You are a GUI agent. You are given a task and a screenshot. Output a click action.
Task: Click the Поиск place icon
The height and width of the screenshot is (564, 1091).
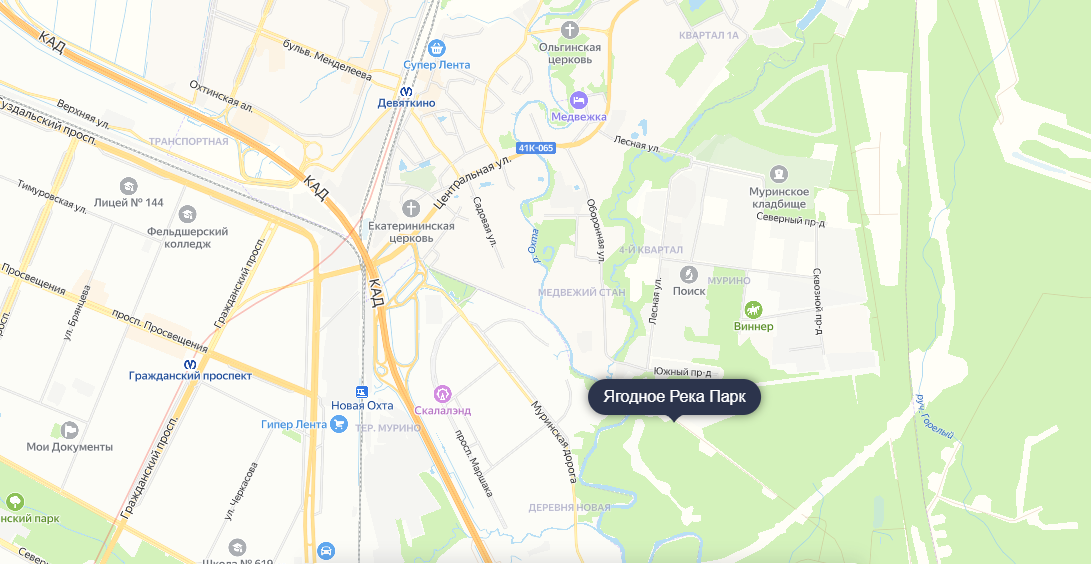click(x=689, y=274)
